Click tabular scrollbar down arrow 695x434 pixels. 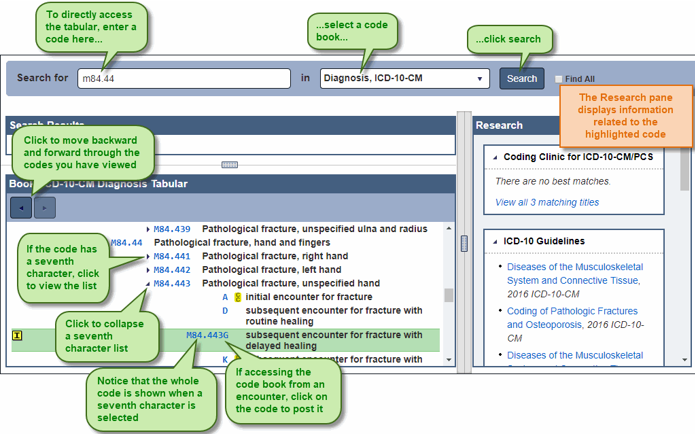(x=449, y=360)
